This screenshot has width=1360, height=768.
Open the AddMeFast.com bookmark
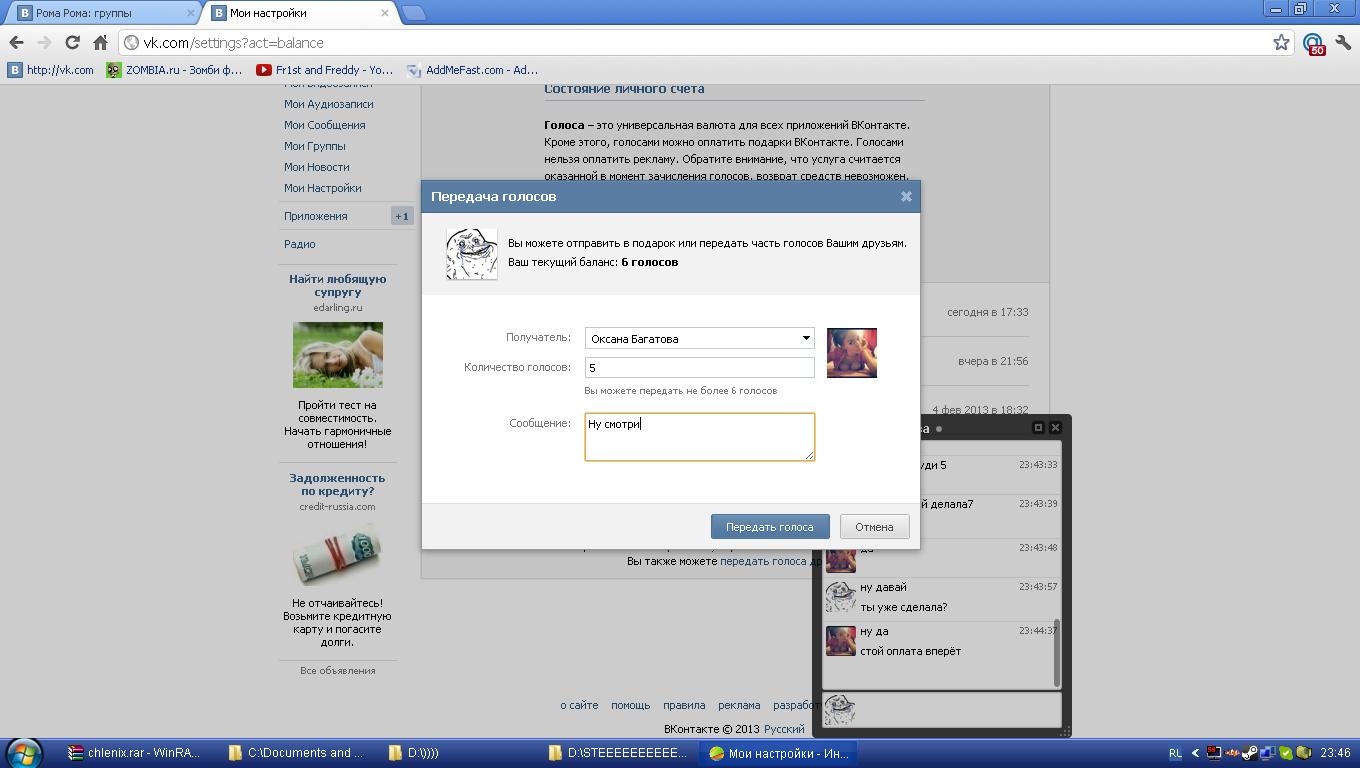[473, 70]
